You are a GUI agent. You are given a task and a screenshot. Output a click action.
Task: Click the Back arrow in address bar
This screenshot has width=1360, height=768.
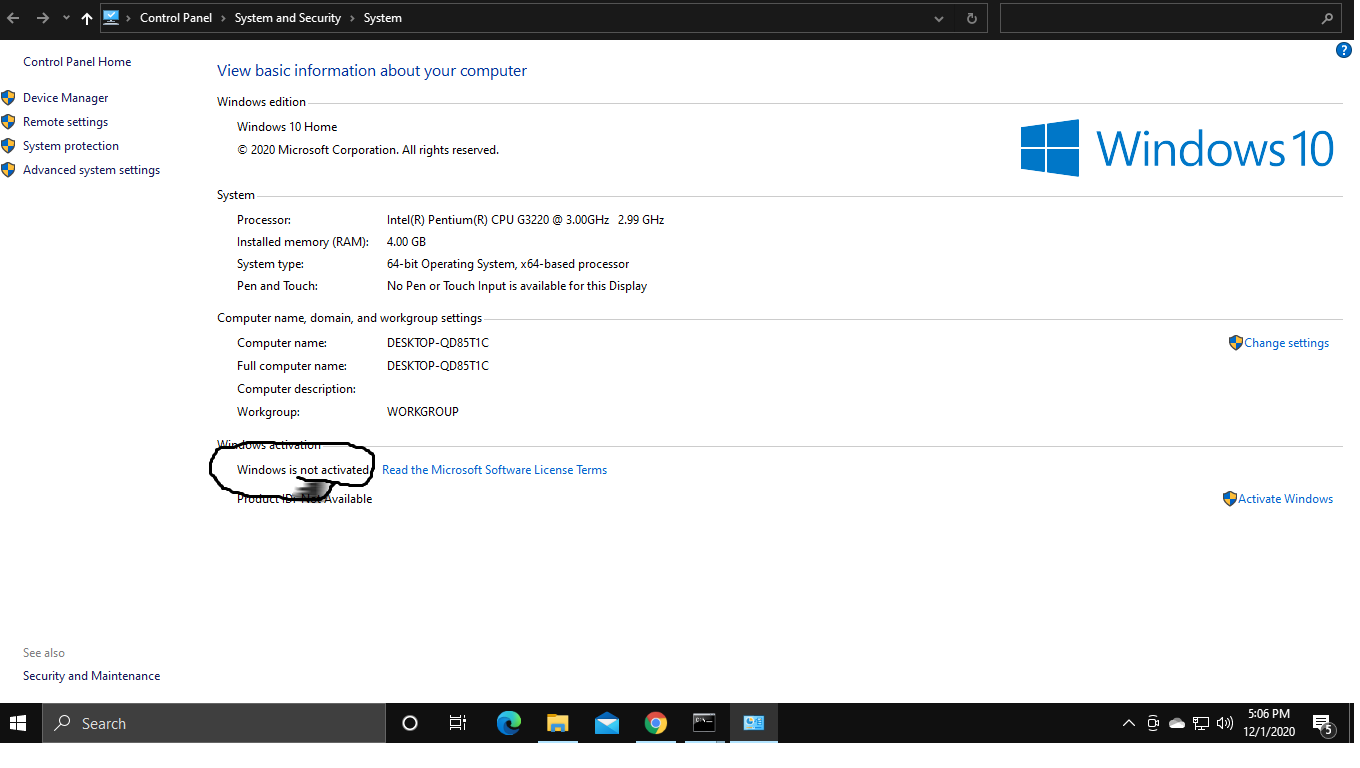(13, 18)
